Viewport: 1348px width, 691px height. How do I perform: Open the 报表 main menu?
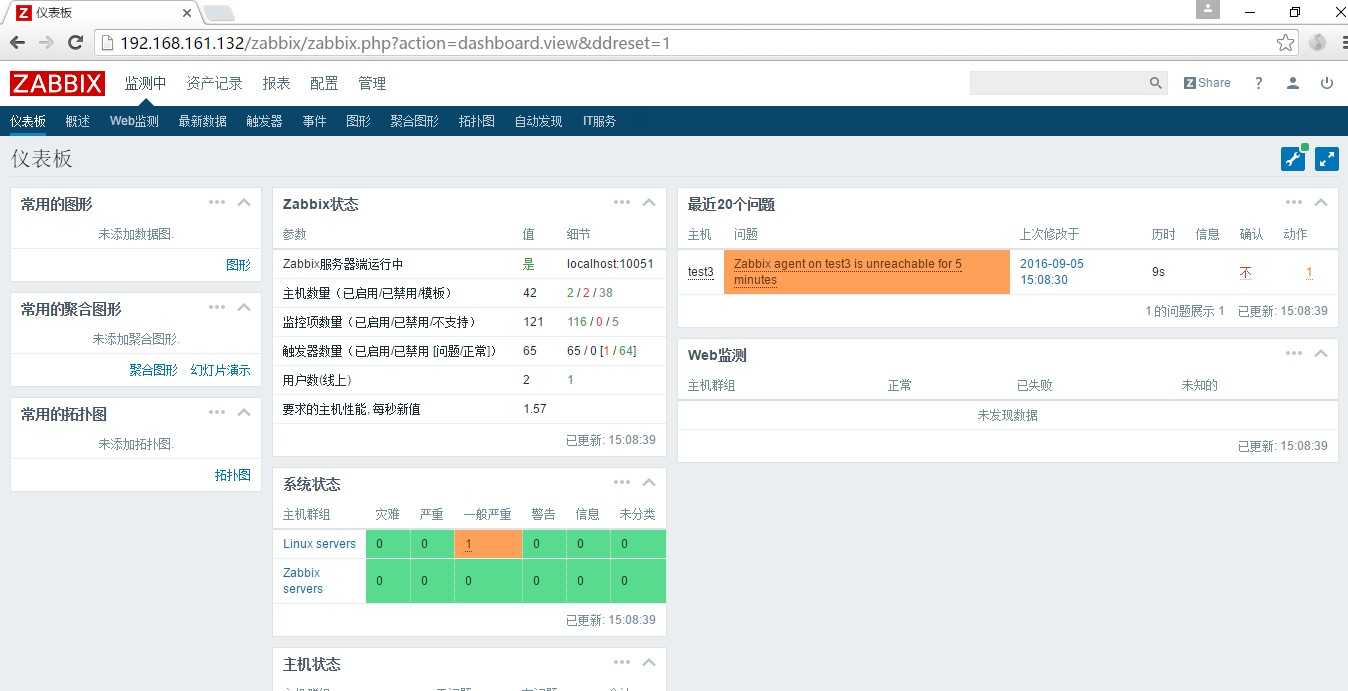tap(276, 83)
